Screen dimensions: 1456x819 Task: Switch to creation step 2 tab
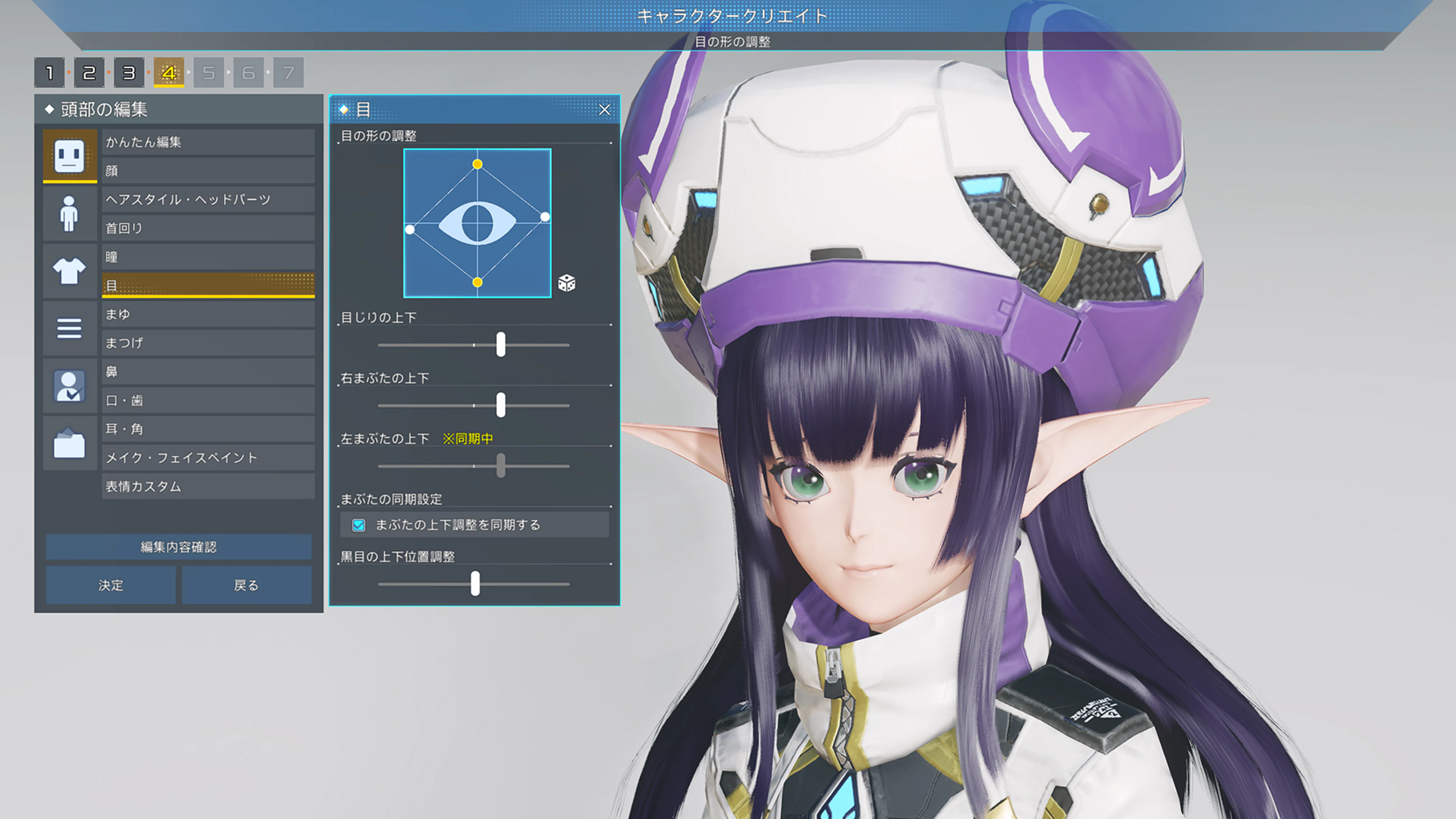tap(90, 72)
